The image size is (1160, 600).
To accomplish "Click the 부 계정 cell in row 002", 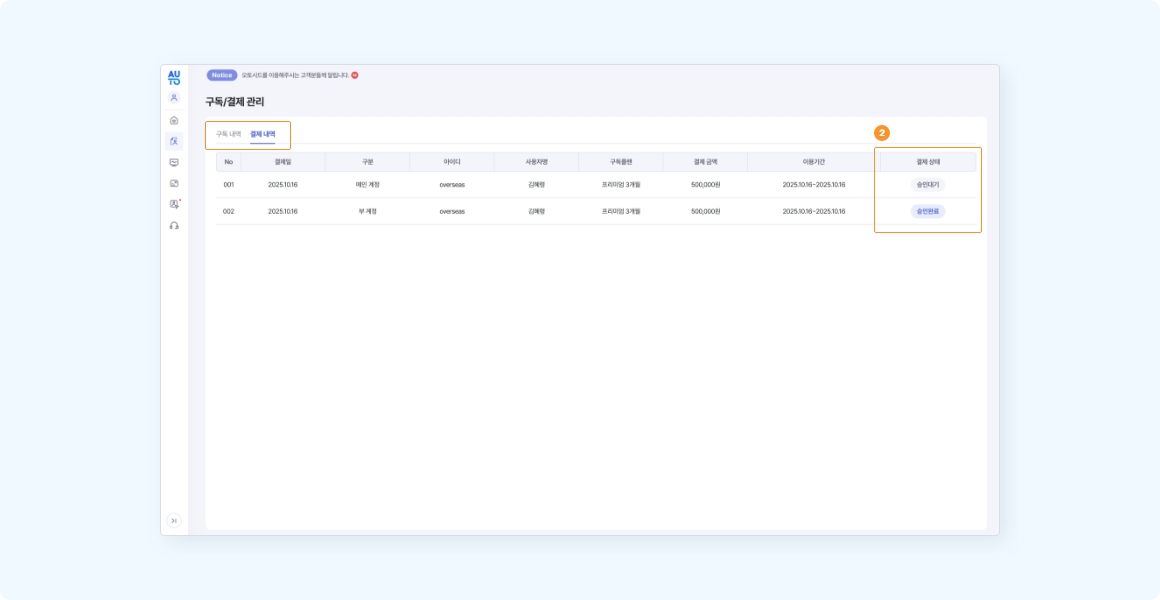I will click(368, 211).
